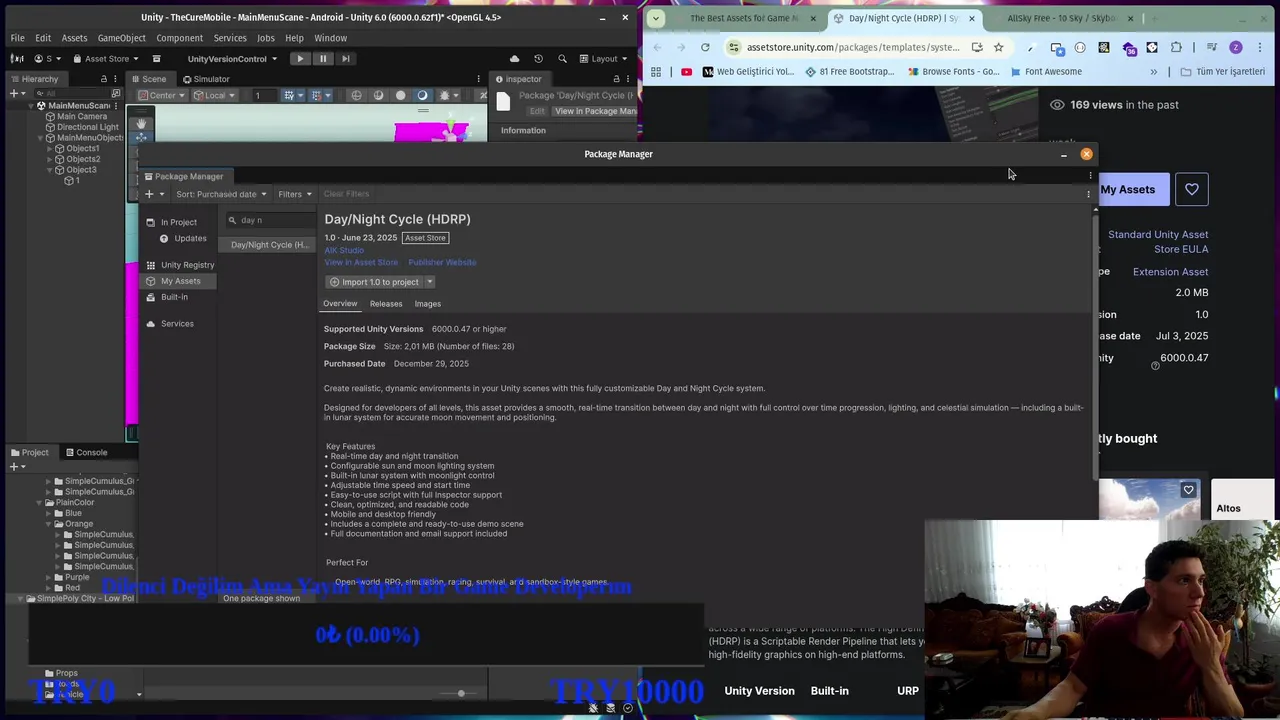The width and height of the screenshot is (1280, 720).
Task: Click the Pause button in Unity toolbar
Action: [323, 59]
